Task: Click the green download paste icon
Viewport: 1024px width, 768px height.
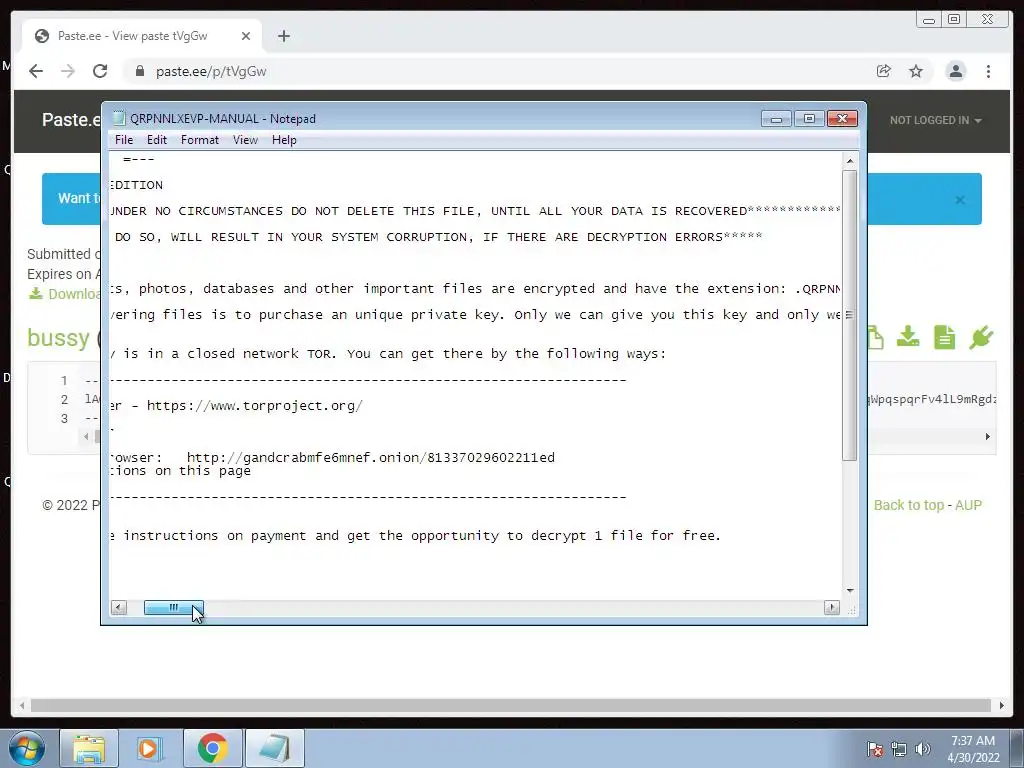Action: coord(908,337)
